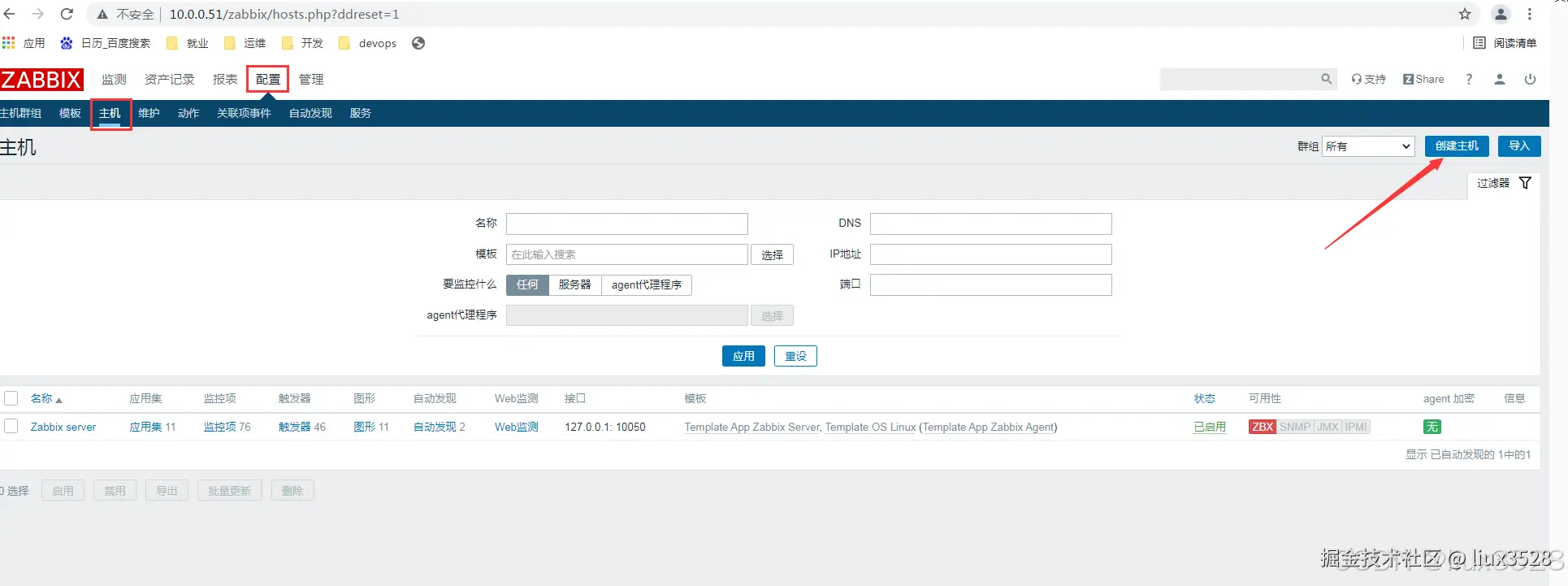Image resolution: width=1568 pixels, height=586 pixels.
Task: Open the 支持 support link
Action: 1369,79
